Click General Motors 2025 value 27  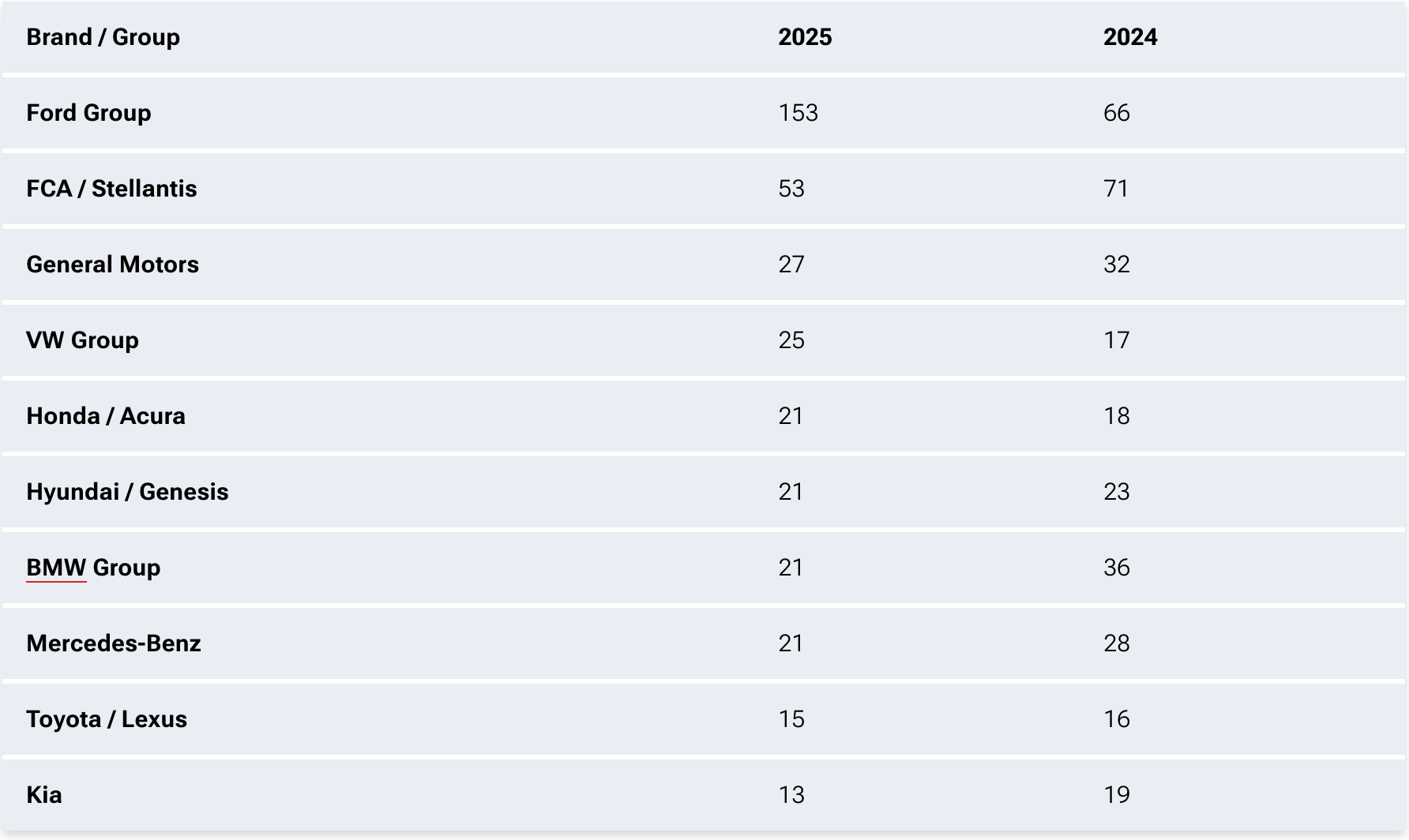pyautogui.click(x=791, y=264)
